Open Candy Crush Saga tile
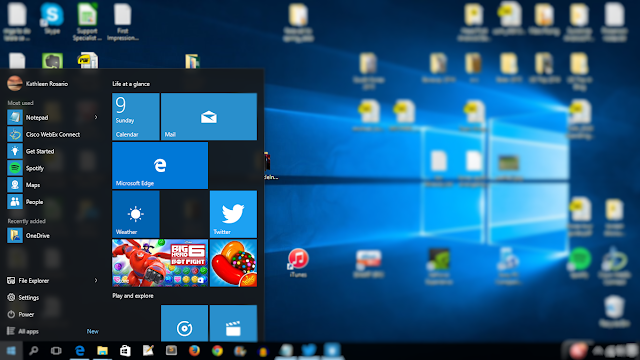This screenshot has height=360, width=640. pyautogui.click(x=233, y=263)
